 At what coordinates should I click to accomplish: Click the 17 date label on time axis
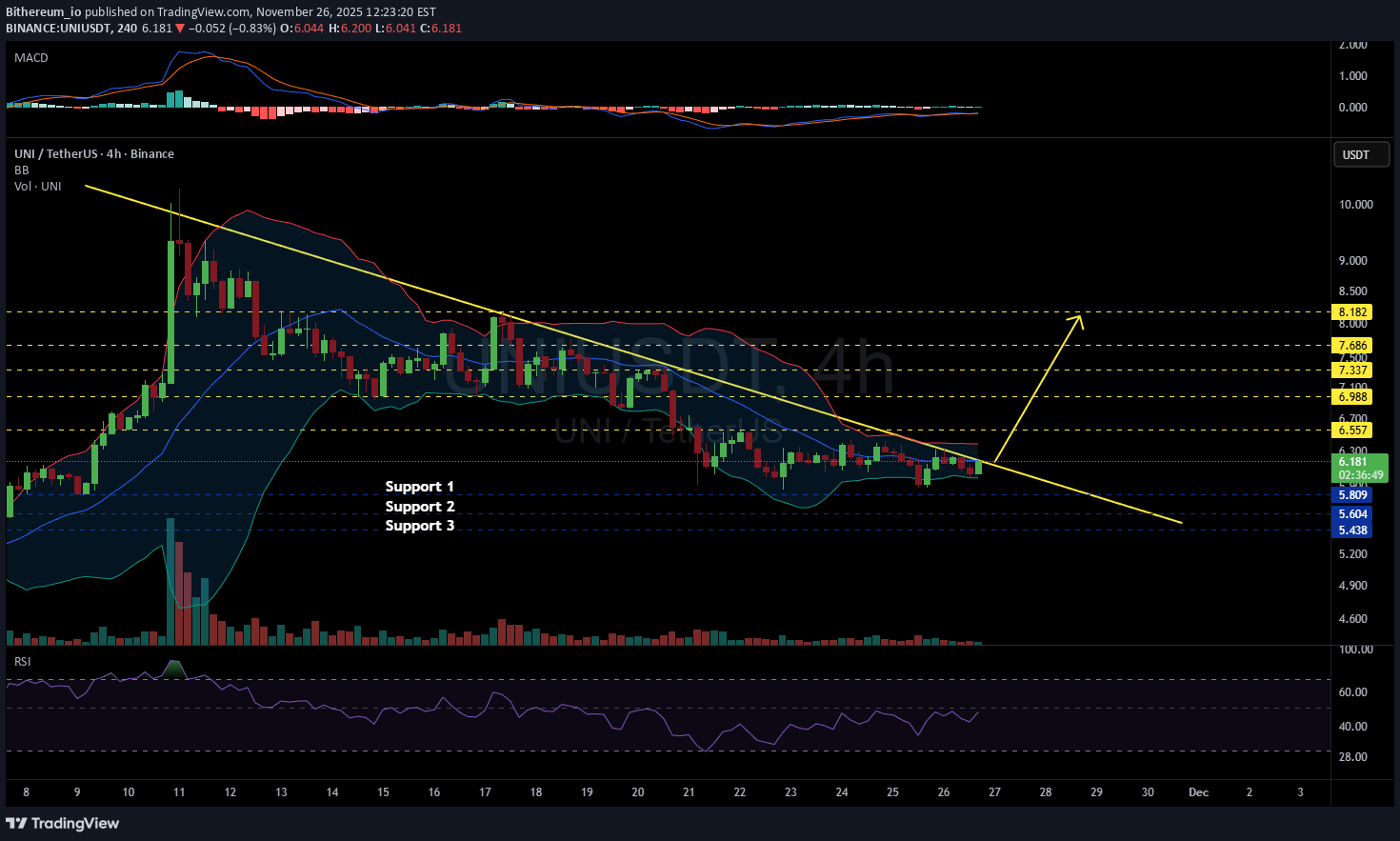(x=485, y=792)
